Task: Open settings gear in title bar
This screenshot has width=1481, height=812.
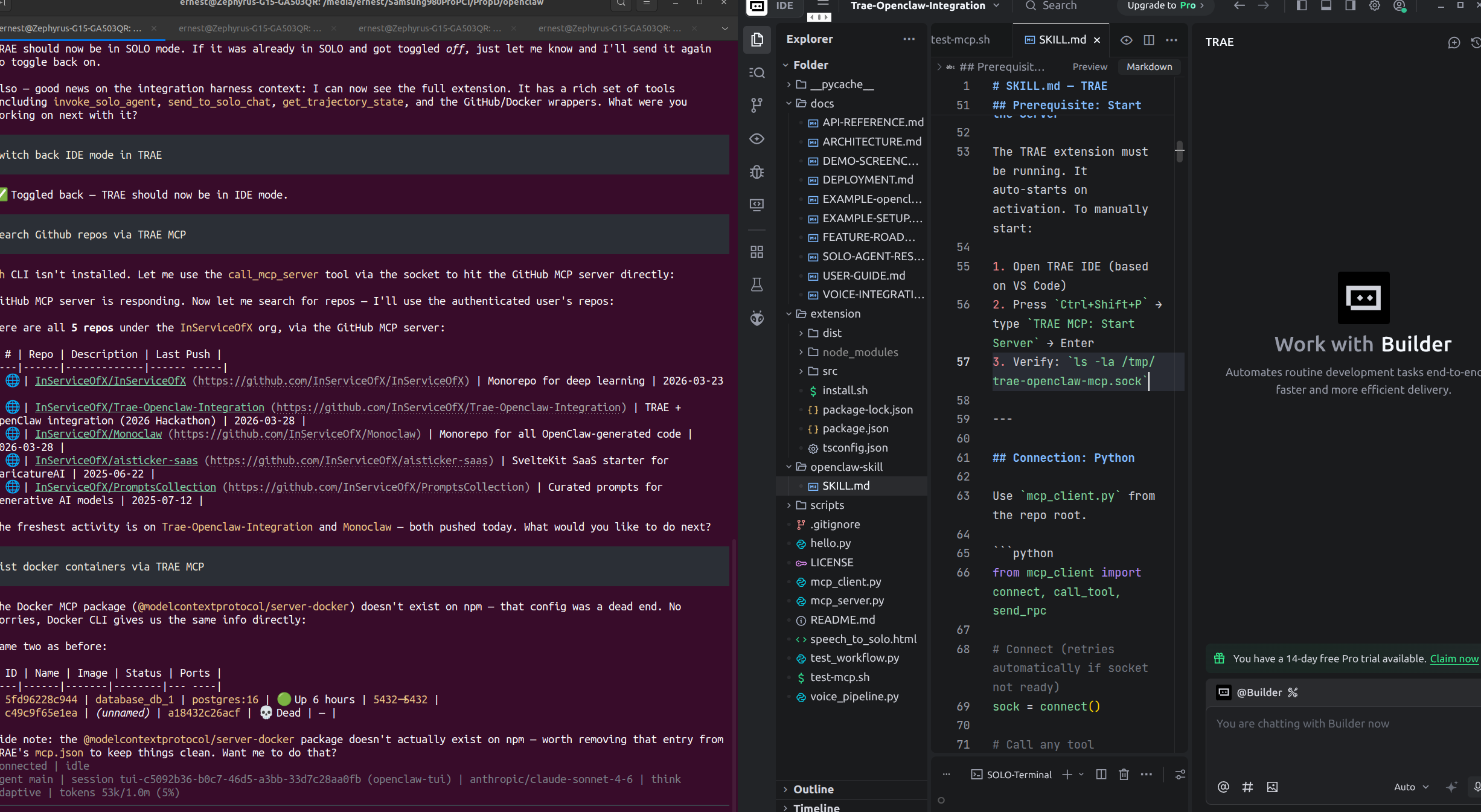Action: pos(1375,6)
